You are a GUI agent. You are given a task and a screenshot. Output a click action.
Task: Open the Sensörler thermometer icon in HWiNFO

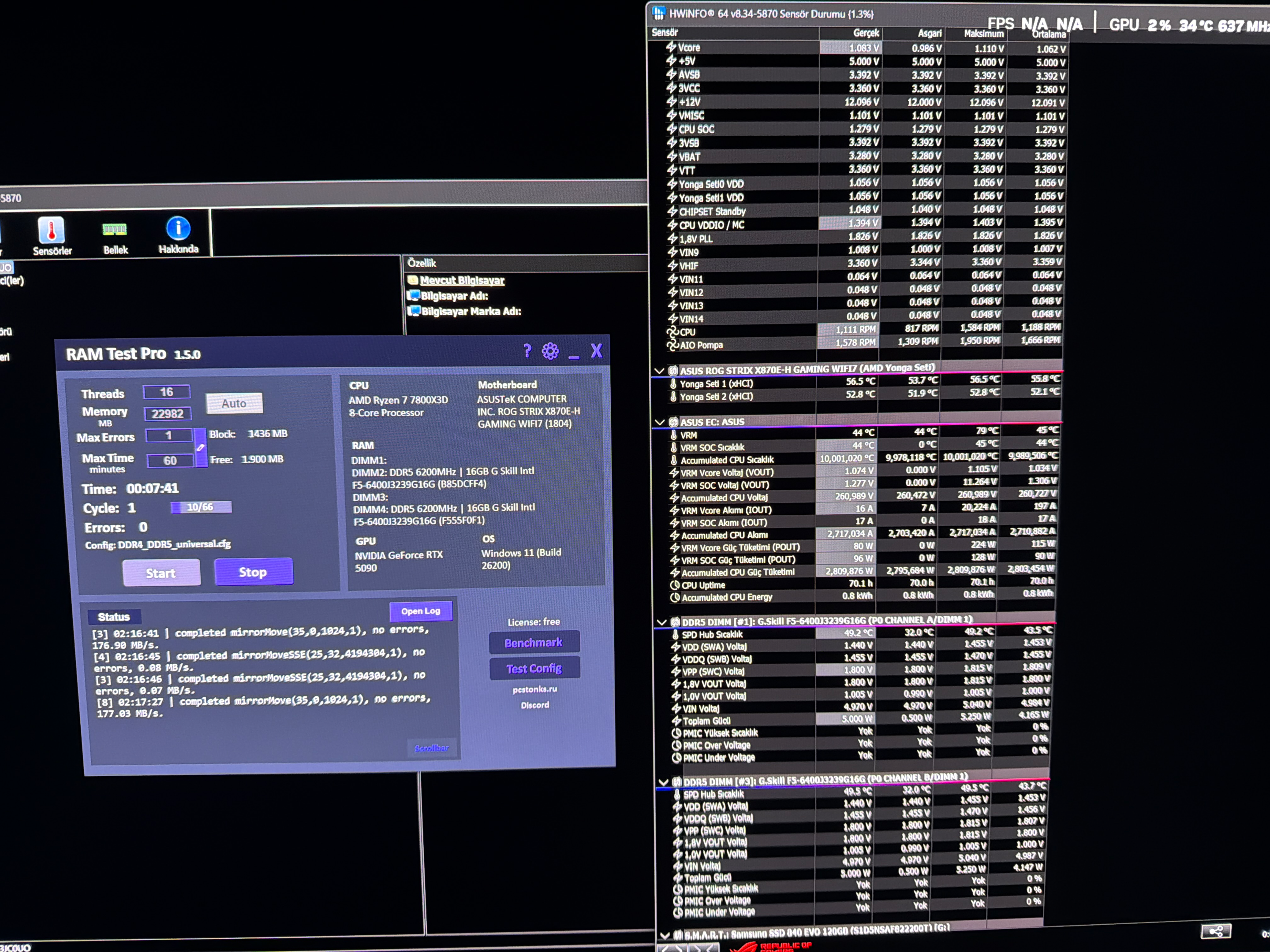tap(51, 231)
